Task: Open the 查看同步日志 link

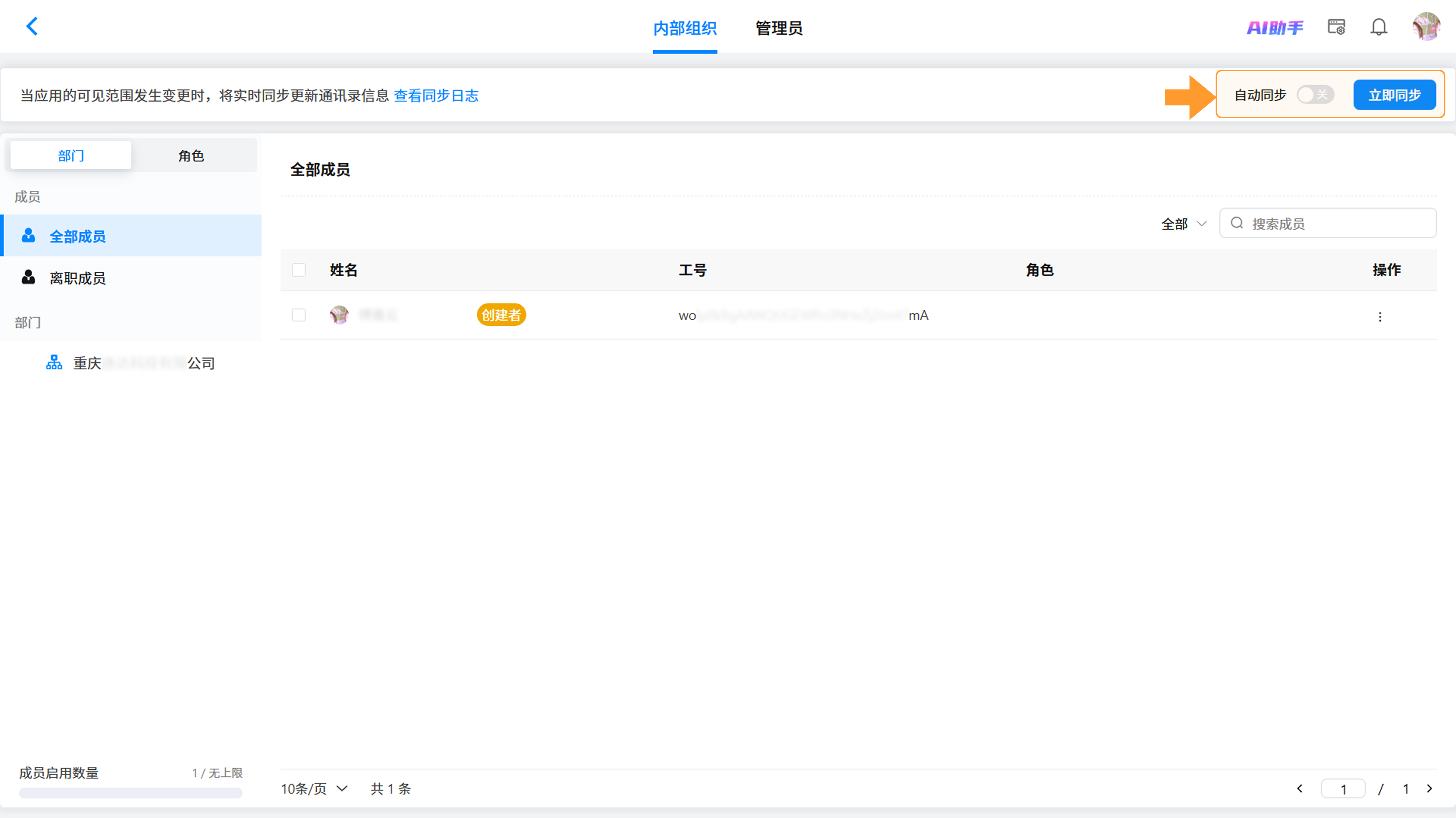Action: pos(436,96)
